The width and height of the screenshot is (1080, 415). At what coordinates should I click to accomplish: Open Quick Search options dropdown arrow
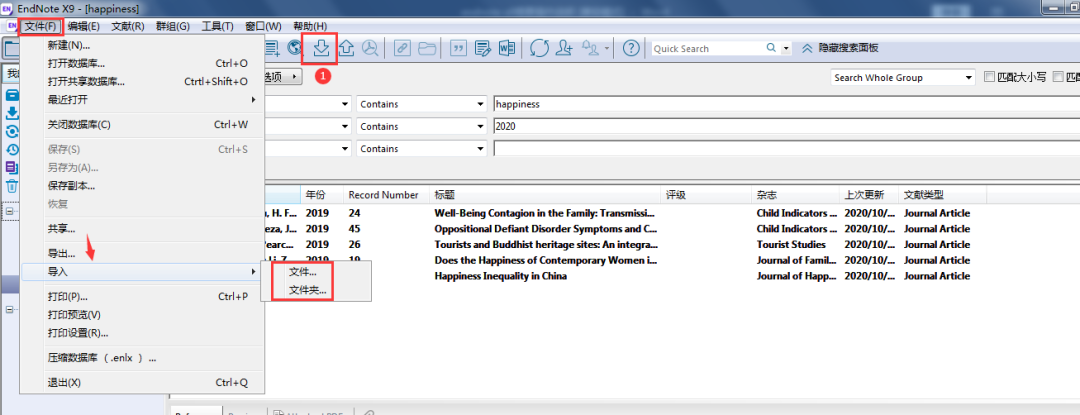pyautogui.click(x=787, y=48)
